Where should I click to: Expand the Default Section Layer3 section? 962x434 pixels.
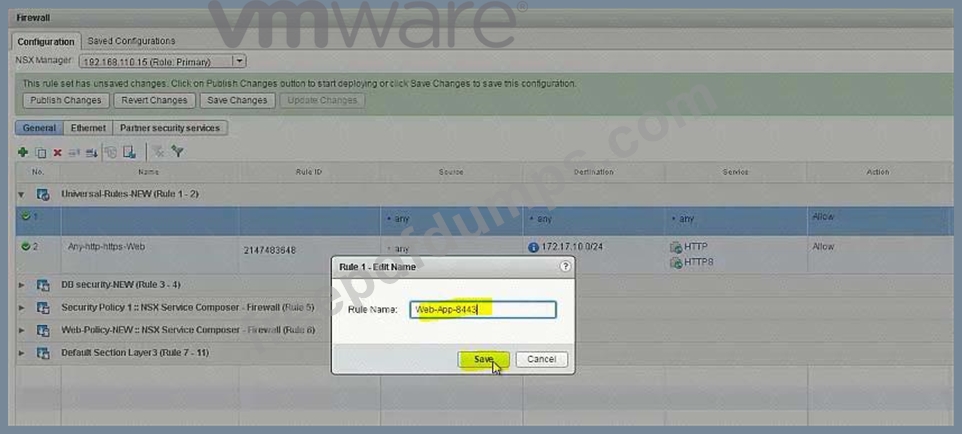tap(21, 354)
